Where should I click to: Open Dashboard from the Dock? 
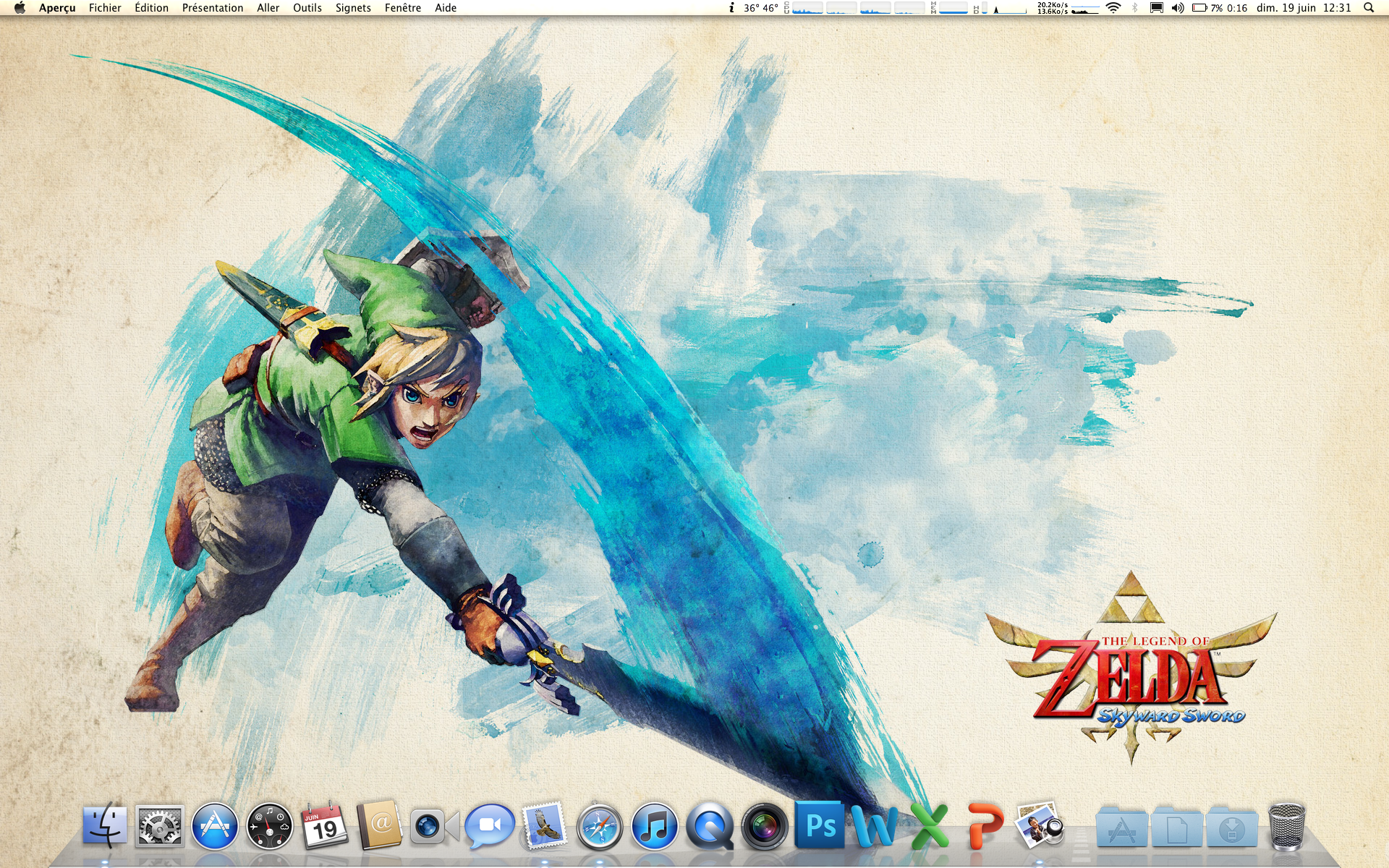click(x=270, y=825)
